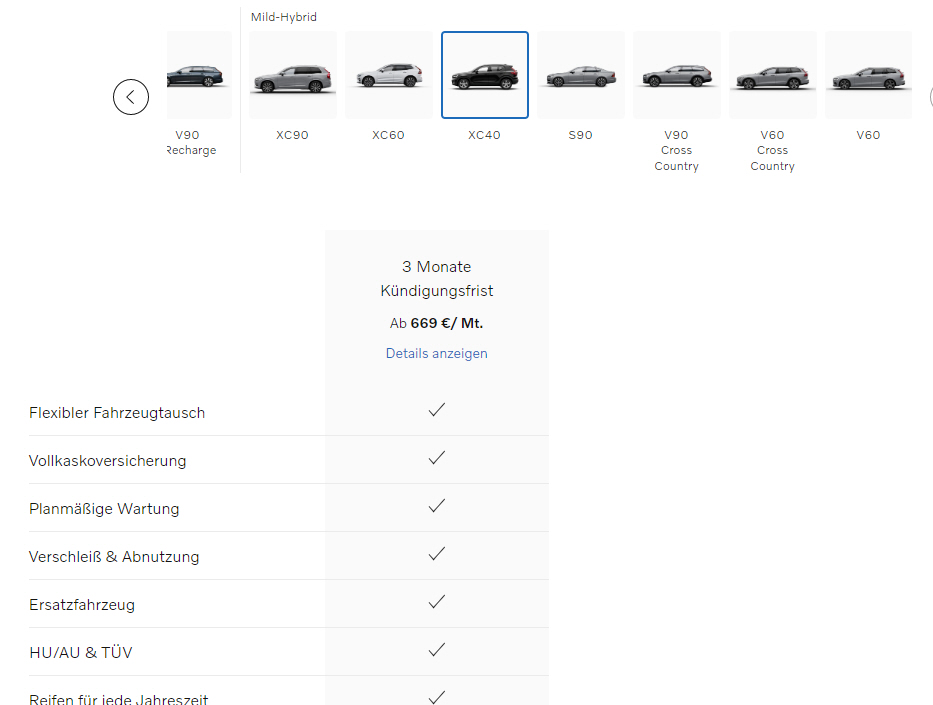This screenshot has width=933, height=705.
Task: Click the checkmark for Ersatzfahrzeug
Action: point(437,602)
